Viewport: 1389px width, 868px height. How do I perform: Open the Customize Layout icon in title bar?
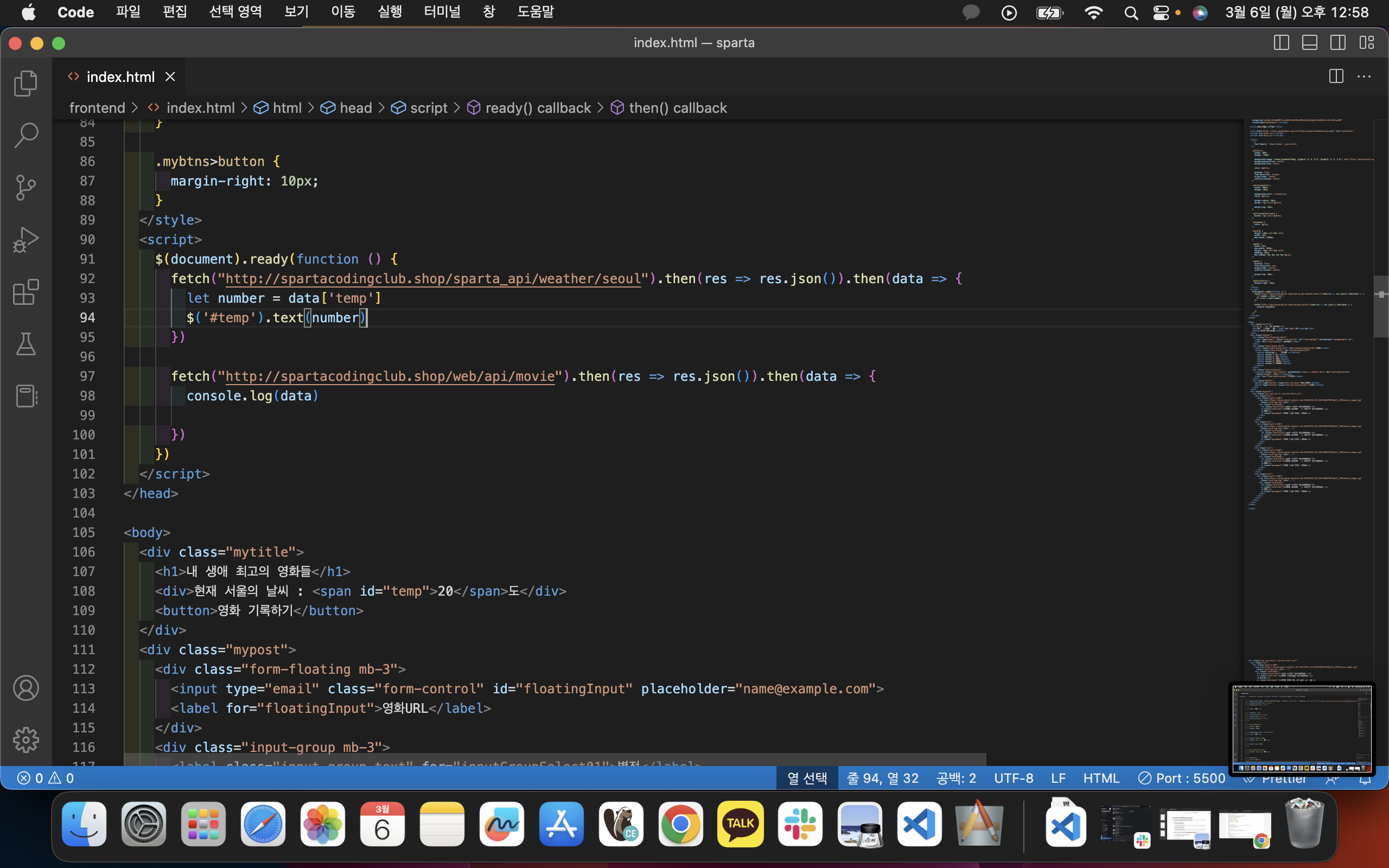tap(1367, 42)
